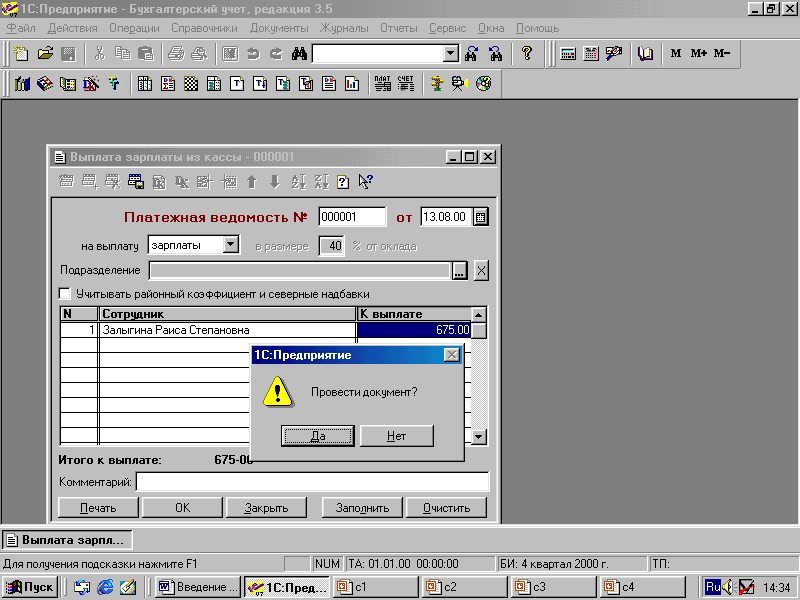Image resolution: width=800 pixels, height=600 pixels.
Task: Click the find next binoculars icon
Action: 471,53
